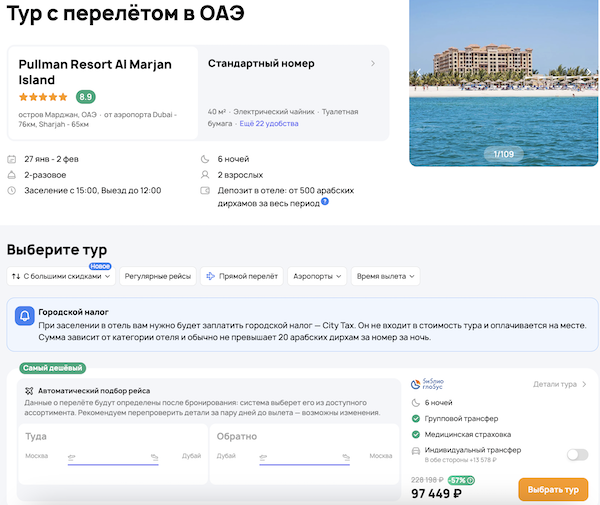Expand the Аэропорты dropdown filter
Screen dimensions: 600x505
point(318,276)
